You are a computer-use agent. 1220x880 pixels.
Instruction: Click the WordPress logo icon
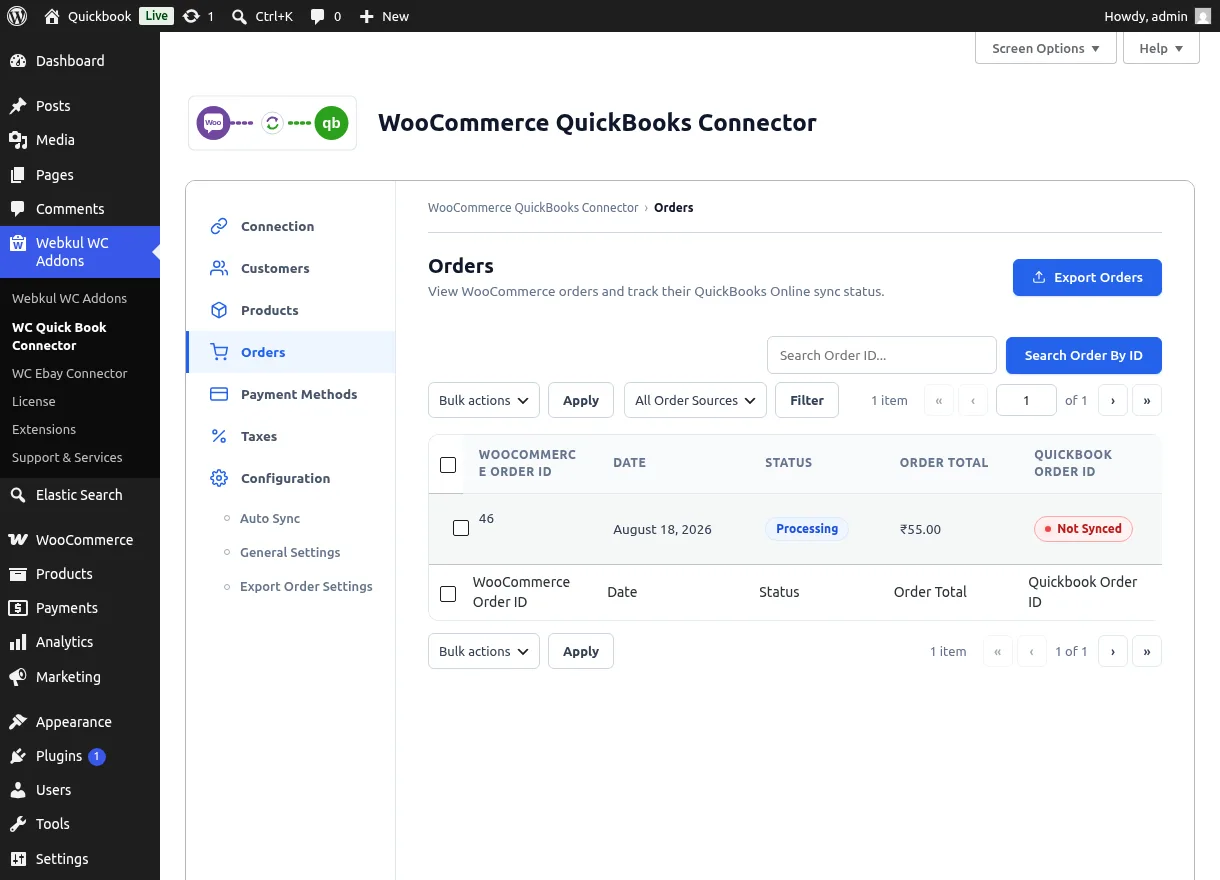(x=17, y=16)
